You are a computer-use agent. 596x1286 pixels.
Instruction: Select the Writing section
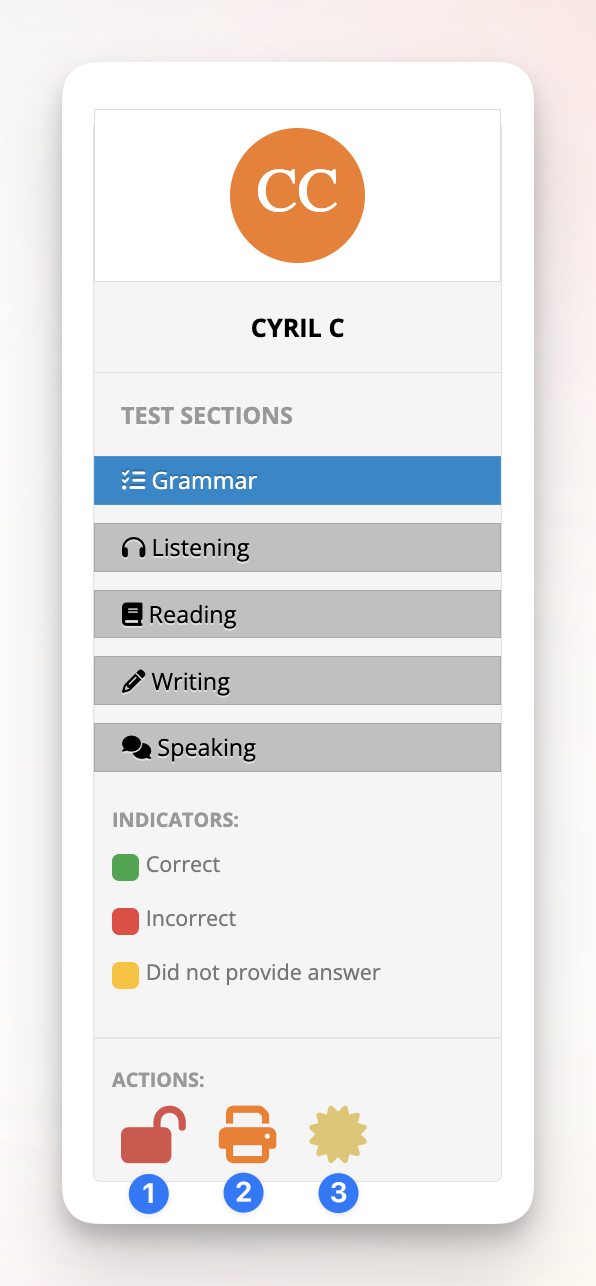point(297,681)
